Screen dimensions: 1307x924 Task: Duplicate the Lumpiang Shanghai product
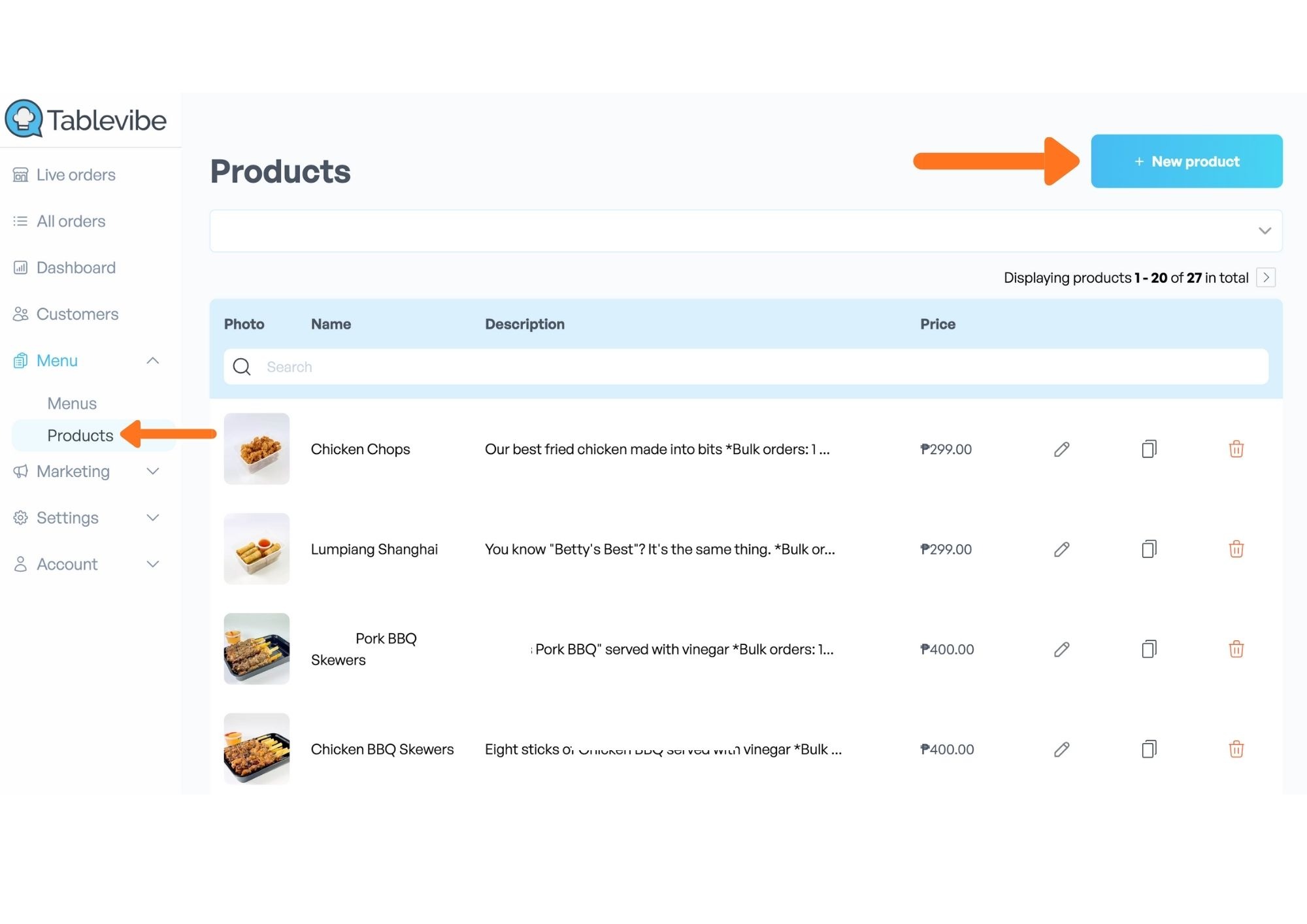tap(1149, 549)
